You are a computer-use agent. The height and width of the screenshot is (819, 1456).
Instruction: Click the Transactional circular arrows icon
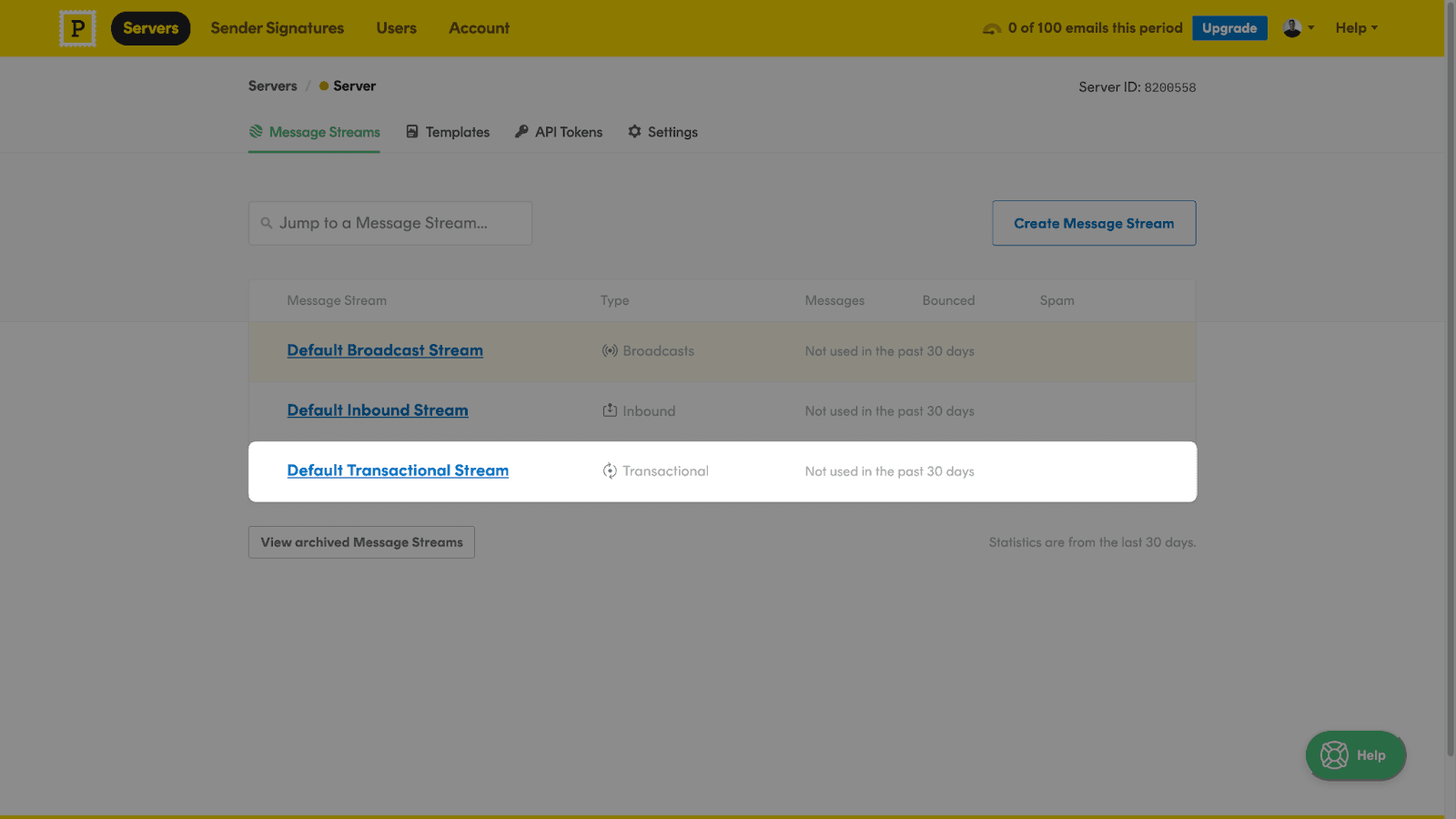point(609,470)
